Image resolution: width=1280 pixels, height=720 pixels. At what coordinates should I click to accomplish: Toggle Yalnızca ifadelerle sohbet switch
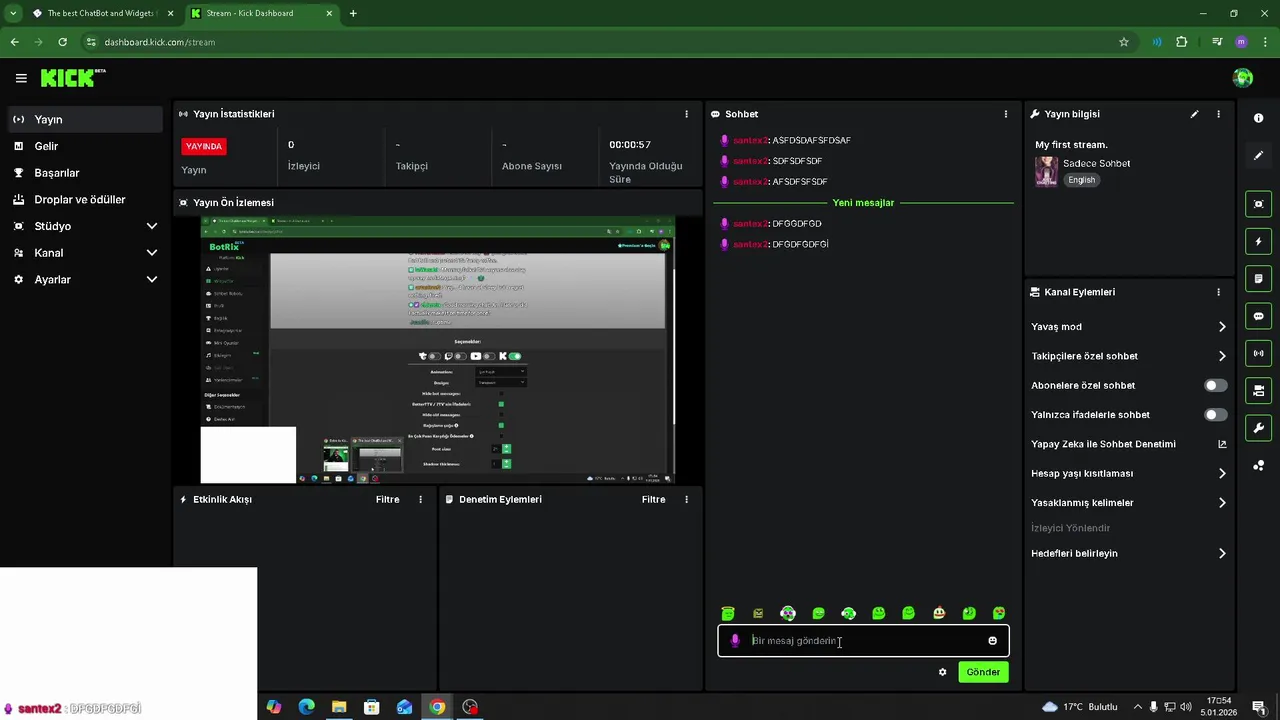(1215, 414)
